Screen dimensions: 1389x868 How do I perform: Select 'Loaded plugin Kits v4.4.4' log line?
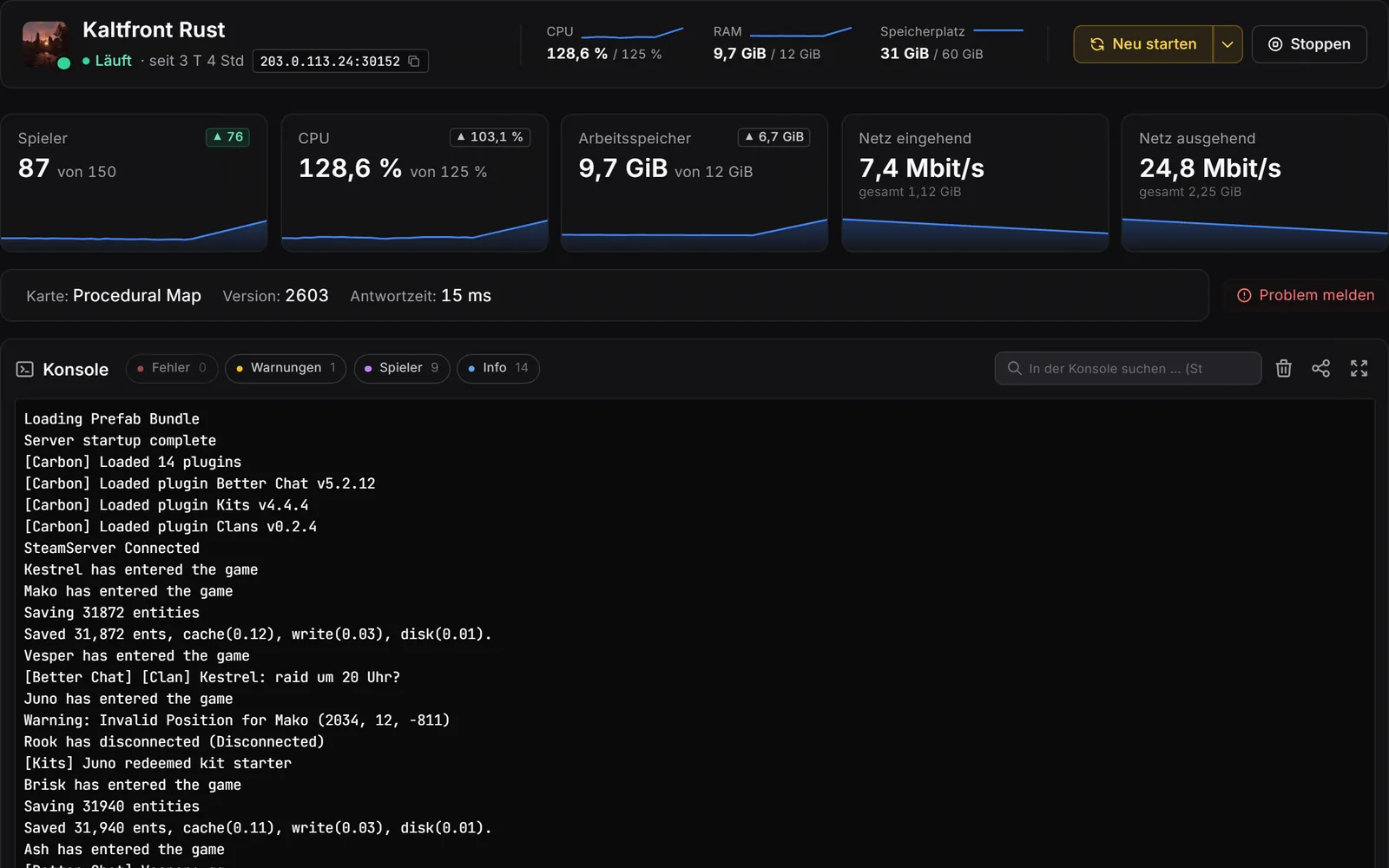coord(166,505)
